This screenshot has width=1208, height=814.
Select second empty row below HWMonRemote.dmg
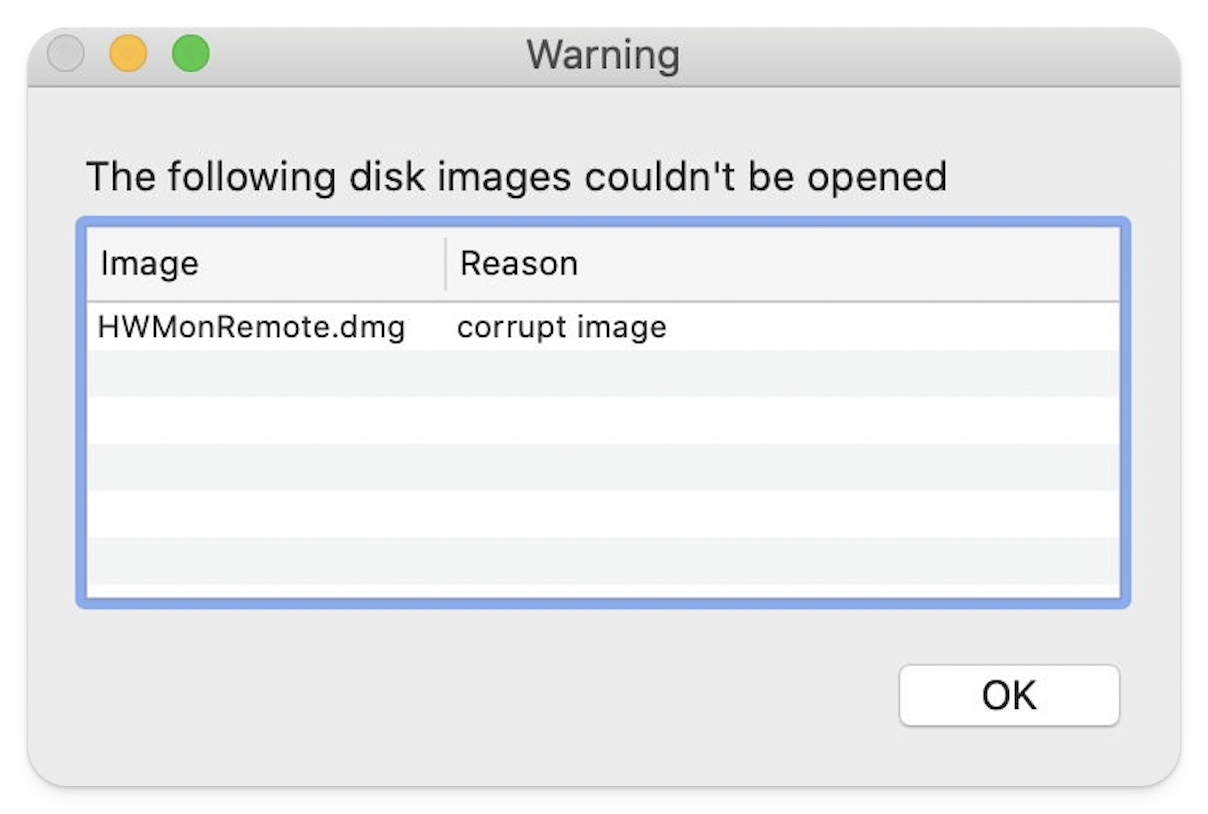click(602, 420)
